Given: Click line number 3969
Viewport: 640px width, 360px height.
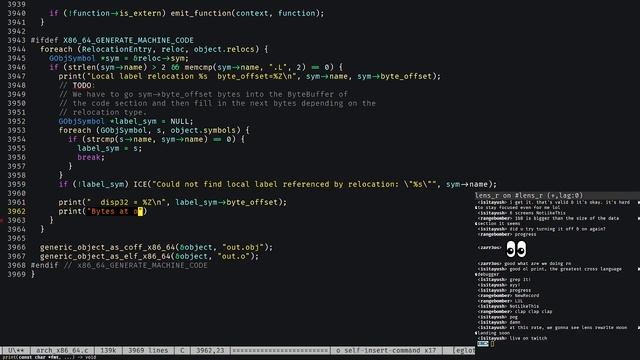Looking at the screenshot, I should pos(16,274).
